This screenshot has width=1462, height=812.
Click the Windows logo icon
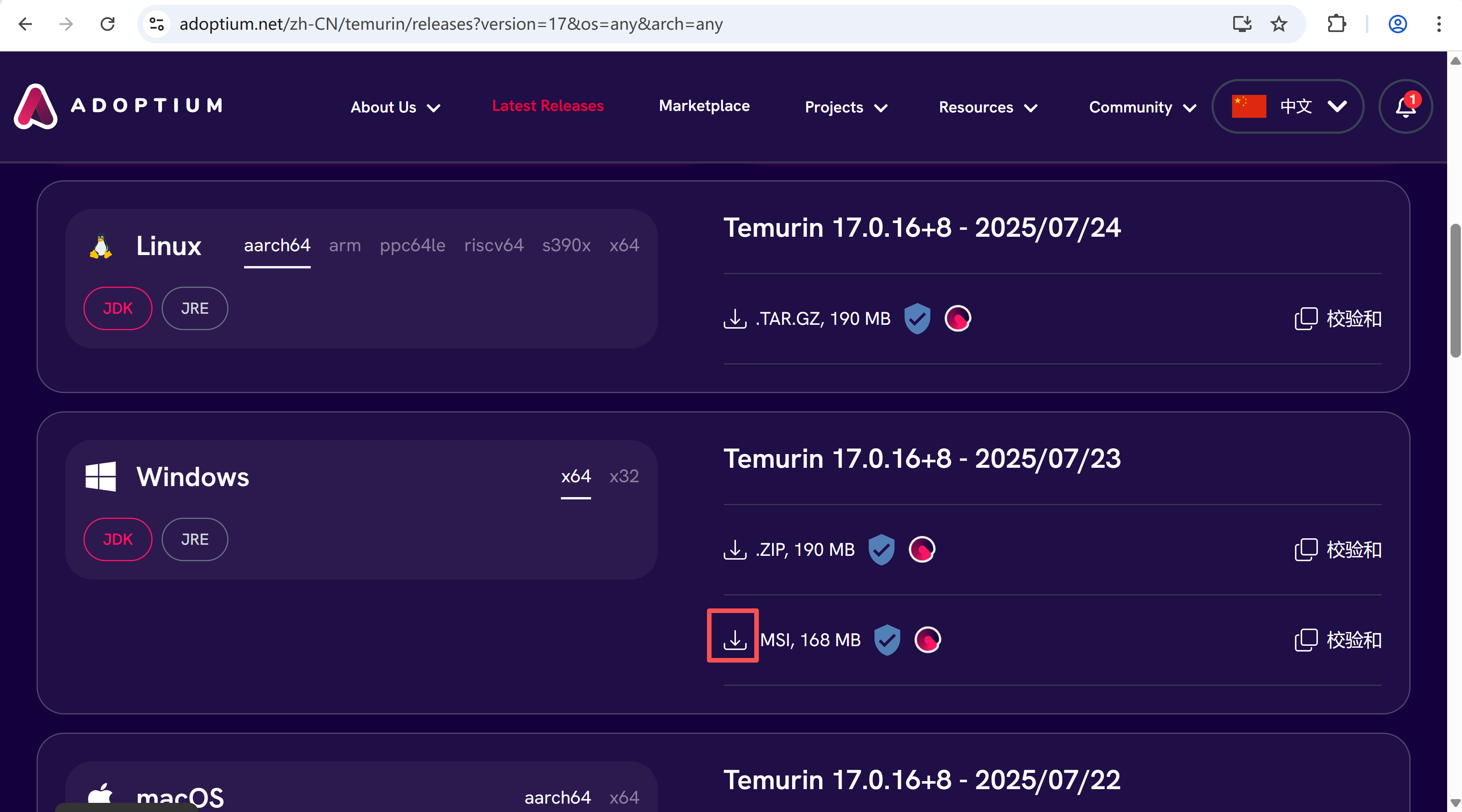tap(100, 477)
